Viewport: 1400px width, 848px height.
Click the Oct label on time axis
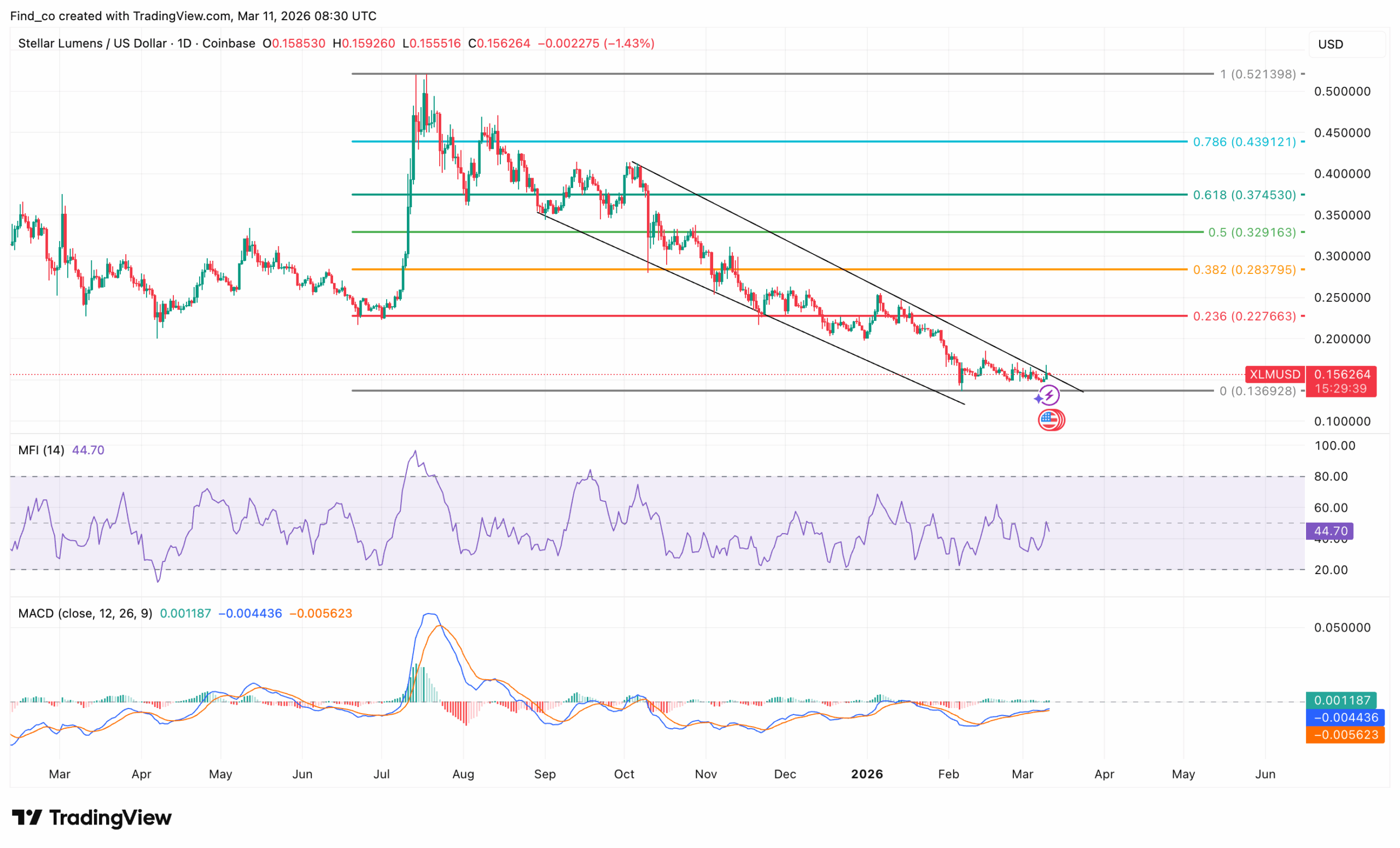(x=624, y=774)
